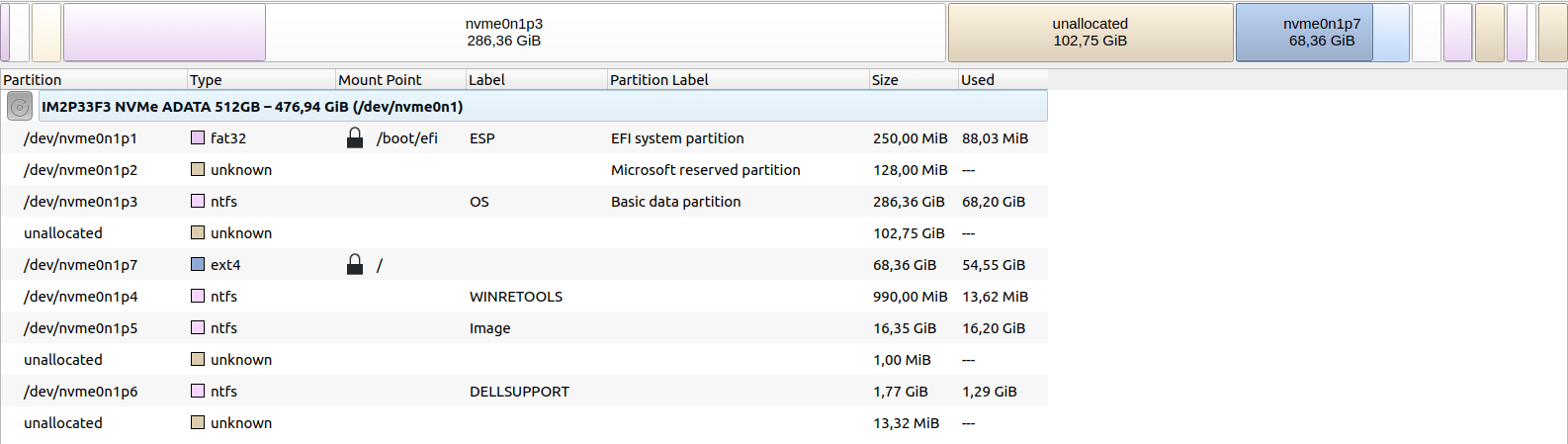Click the 68,20 GiB used value
This screenshot has width=1568, height=444.
coord(994,202)
